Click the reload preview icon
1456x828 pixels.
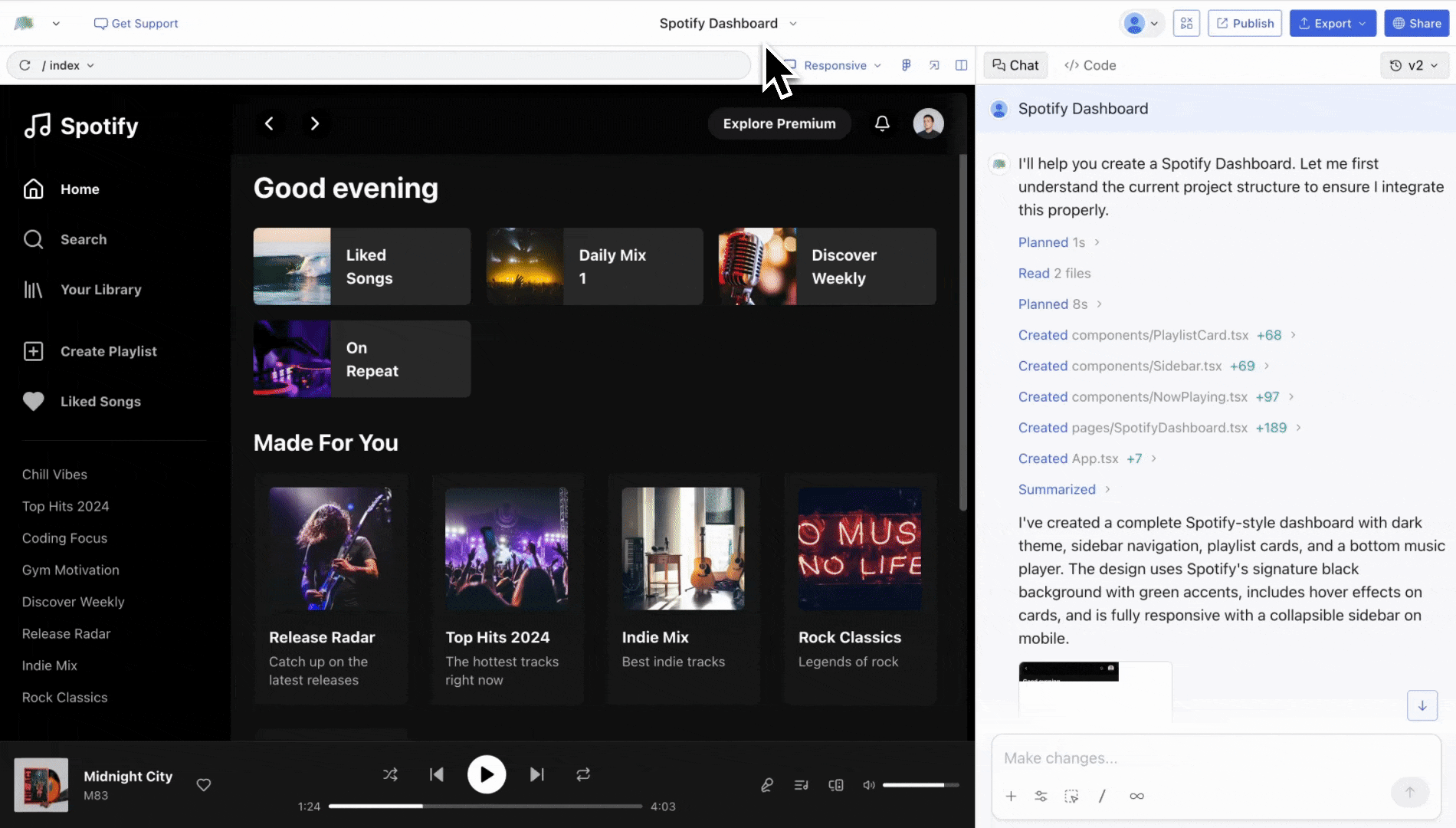pyautogui.click(x=25, y=65)
